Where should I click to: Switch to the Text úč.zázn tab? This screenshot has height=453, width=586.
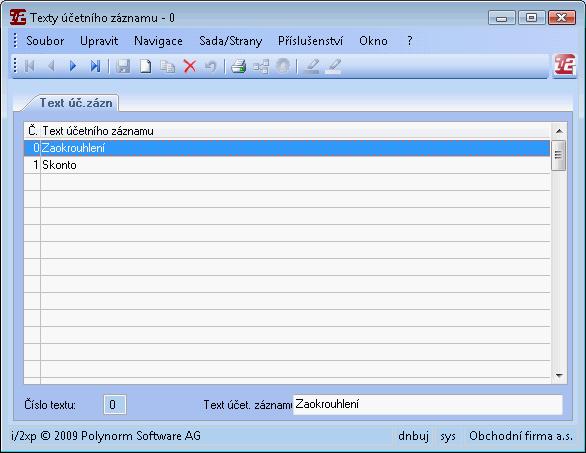pyautogui.click(x=76, y=103)
